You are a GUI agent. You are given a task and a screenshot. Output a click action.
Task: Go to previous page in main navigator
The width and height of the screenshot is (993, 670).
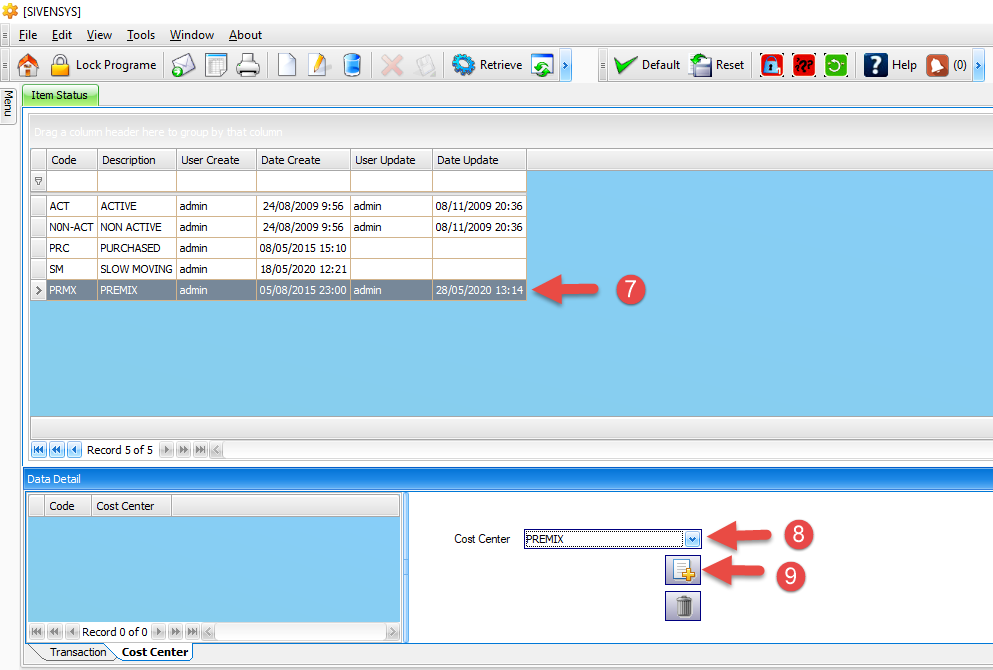[x=56, y=450]
